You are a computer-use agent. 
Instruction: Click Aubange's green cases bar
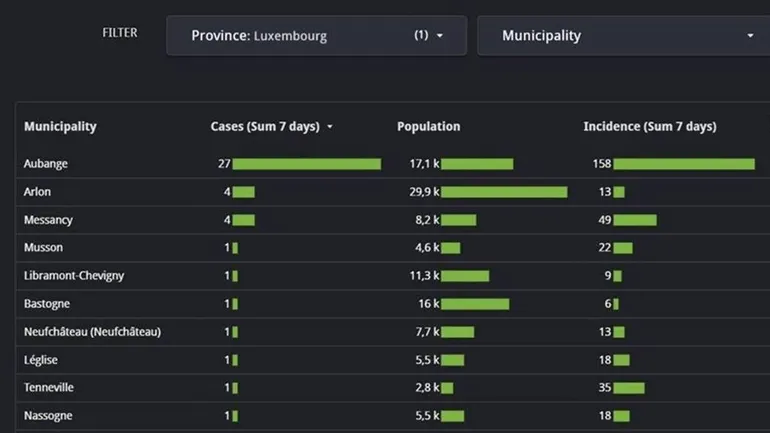tap(306, 164)
